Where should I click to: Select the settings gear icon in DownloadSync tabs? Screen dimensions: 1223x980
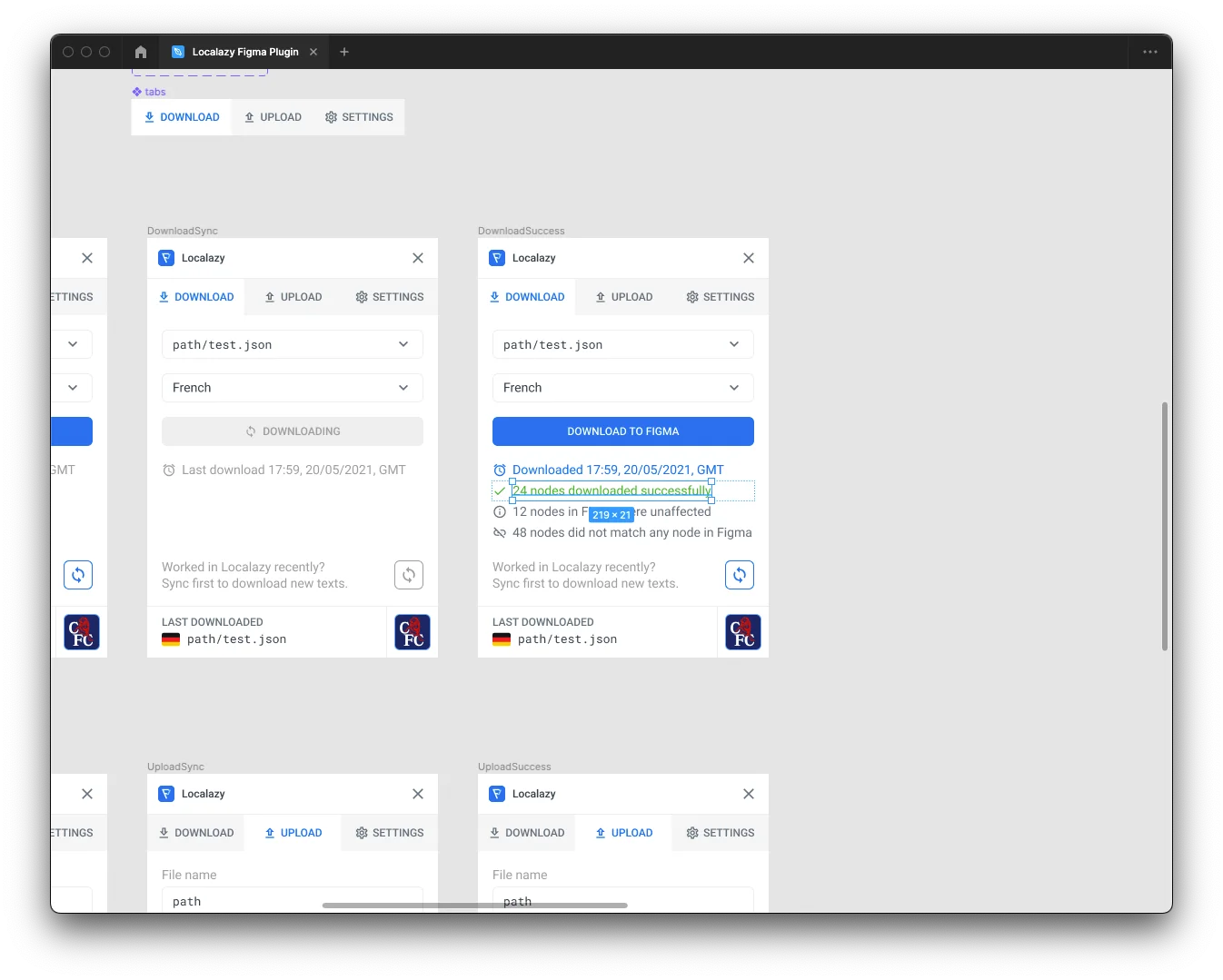362,297
